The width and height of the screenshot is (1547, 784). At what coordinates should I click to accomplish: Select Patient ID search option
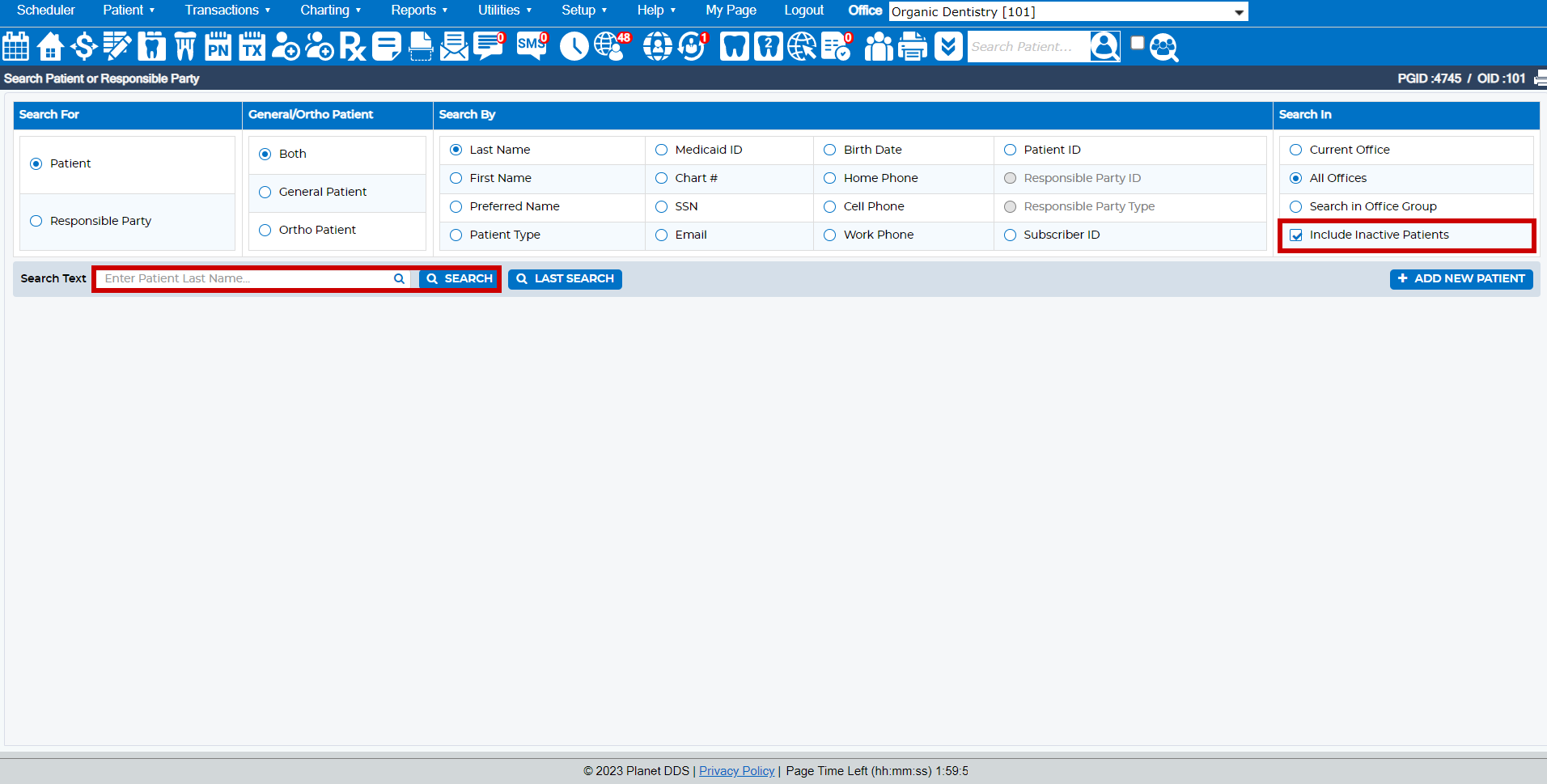point(1010,150)
